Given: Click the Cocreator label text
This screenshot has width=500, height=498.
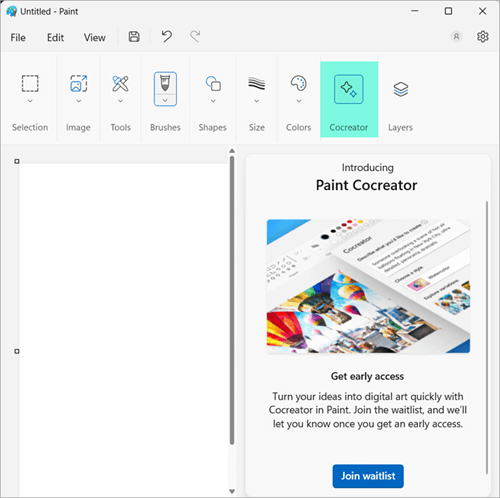Looking at the screenshot, I should pyautogui.click(x=349, y=127).
